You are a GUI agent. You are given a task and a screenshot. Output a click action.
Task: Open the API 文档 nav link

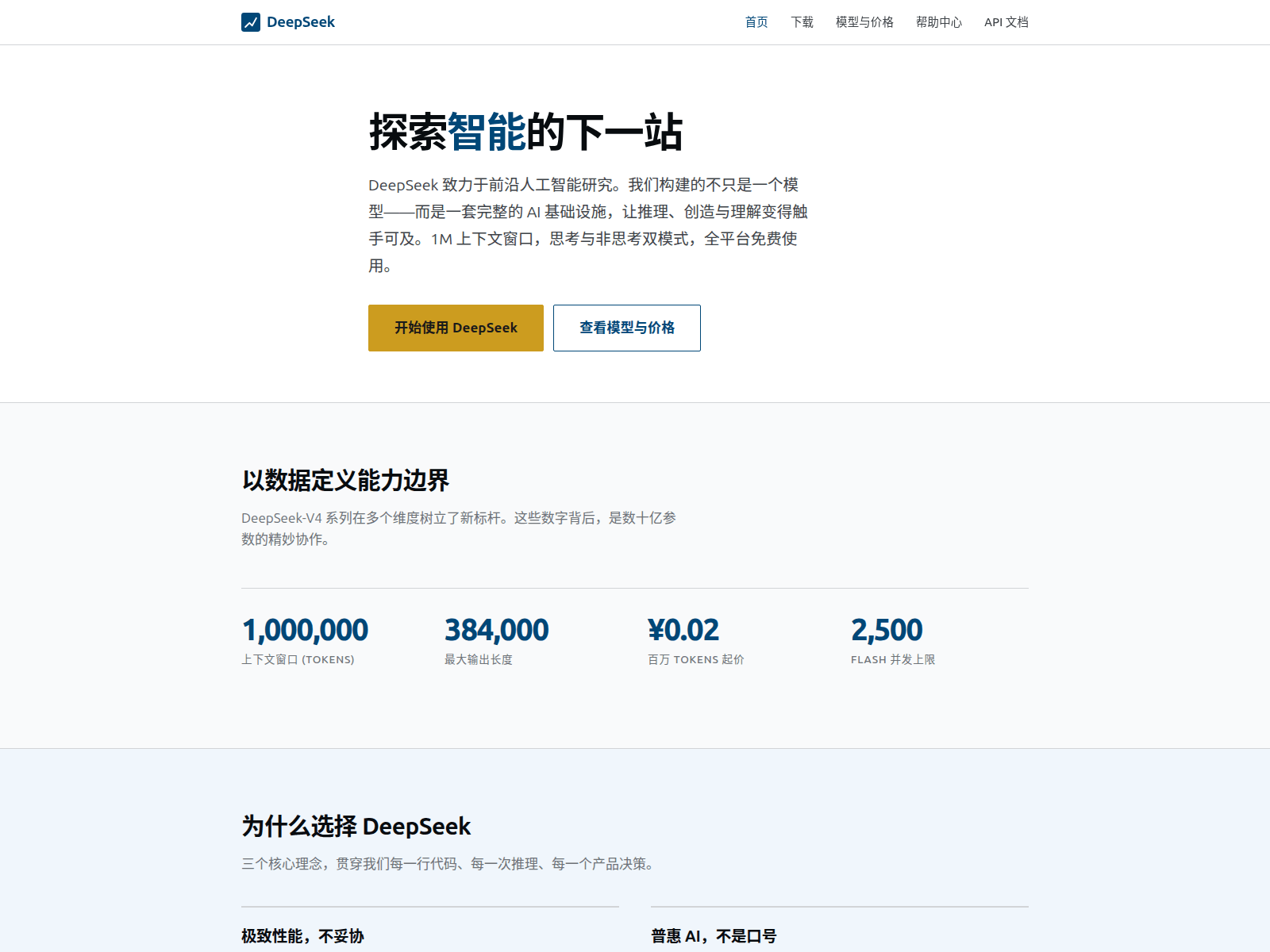tap(1006, 22)
